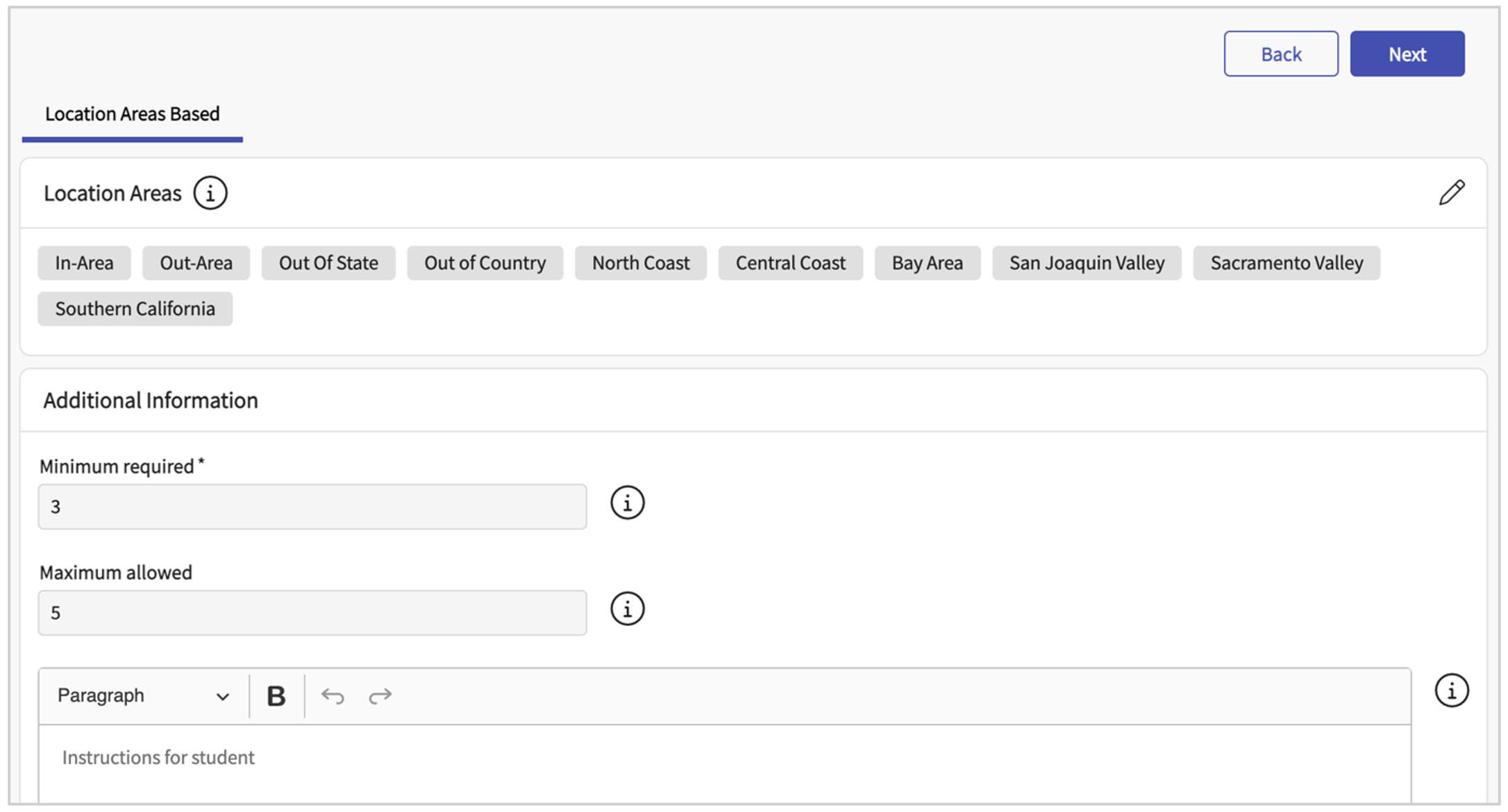Select the Out of Country tag

[485, 263]
